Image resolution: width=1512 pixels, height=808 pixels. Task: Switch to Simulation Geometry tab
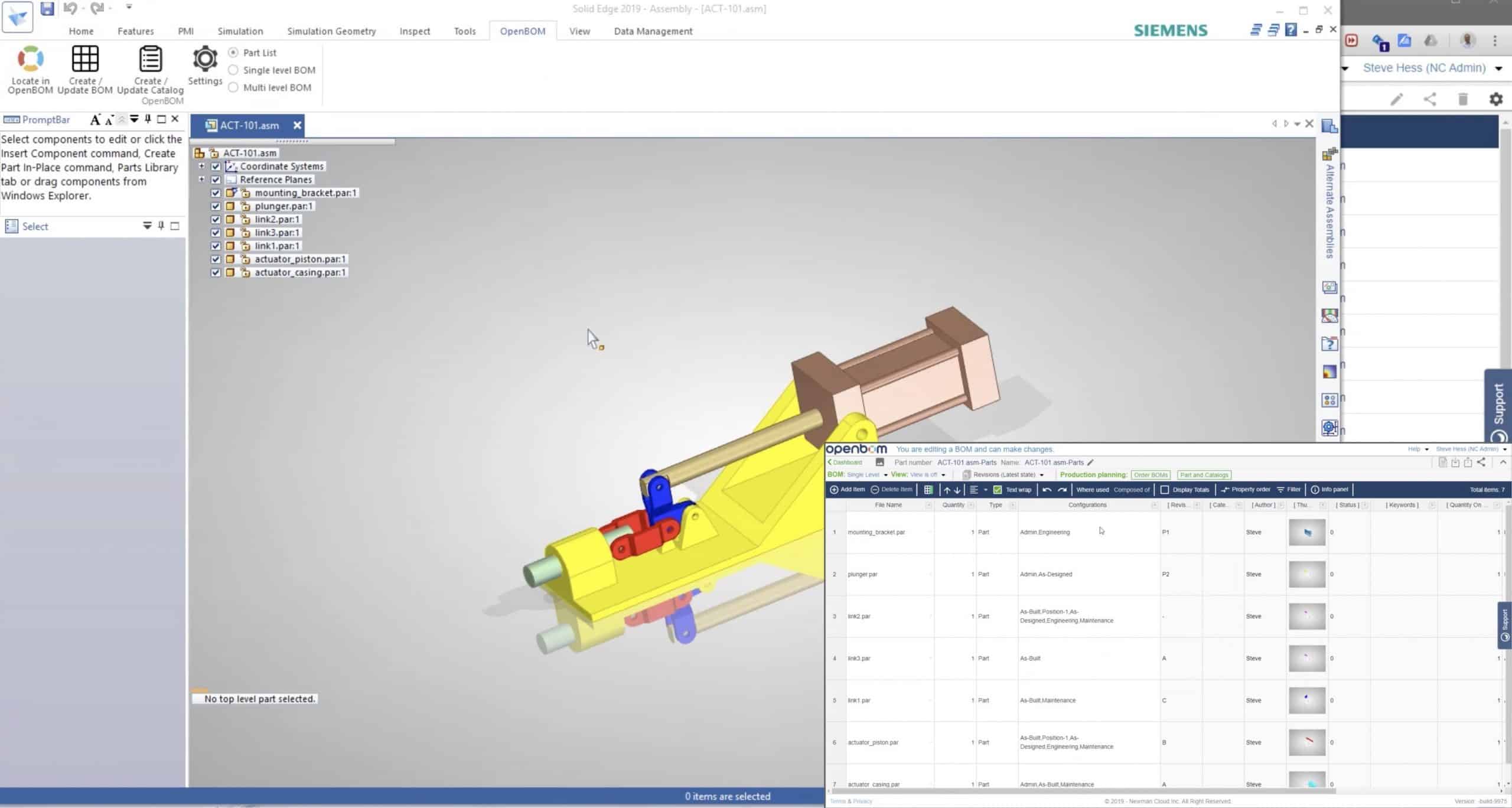pos(331,31)
